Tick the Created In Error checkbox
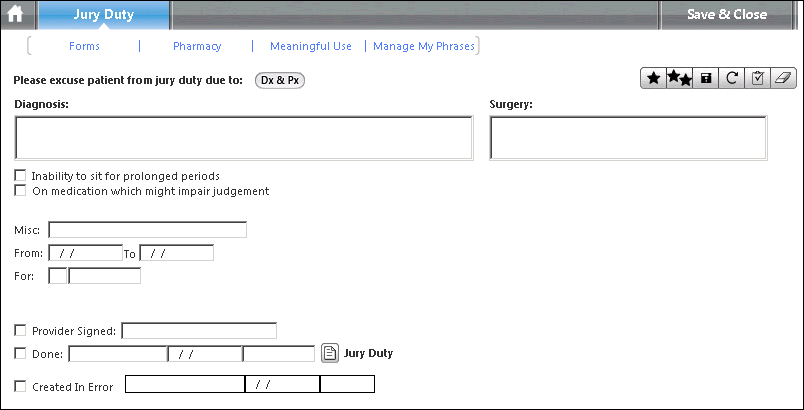Image resolution: width=804 pixels, height=410 pixels. (x=20, y=386)
